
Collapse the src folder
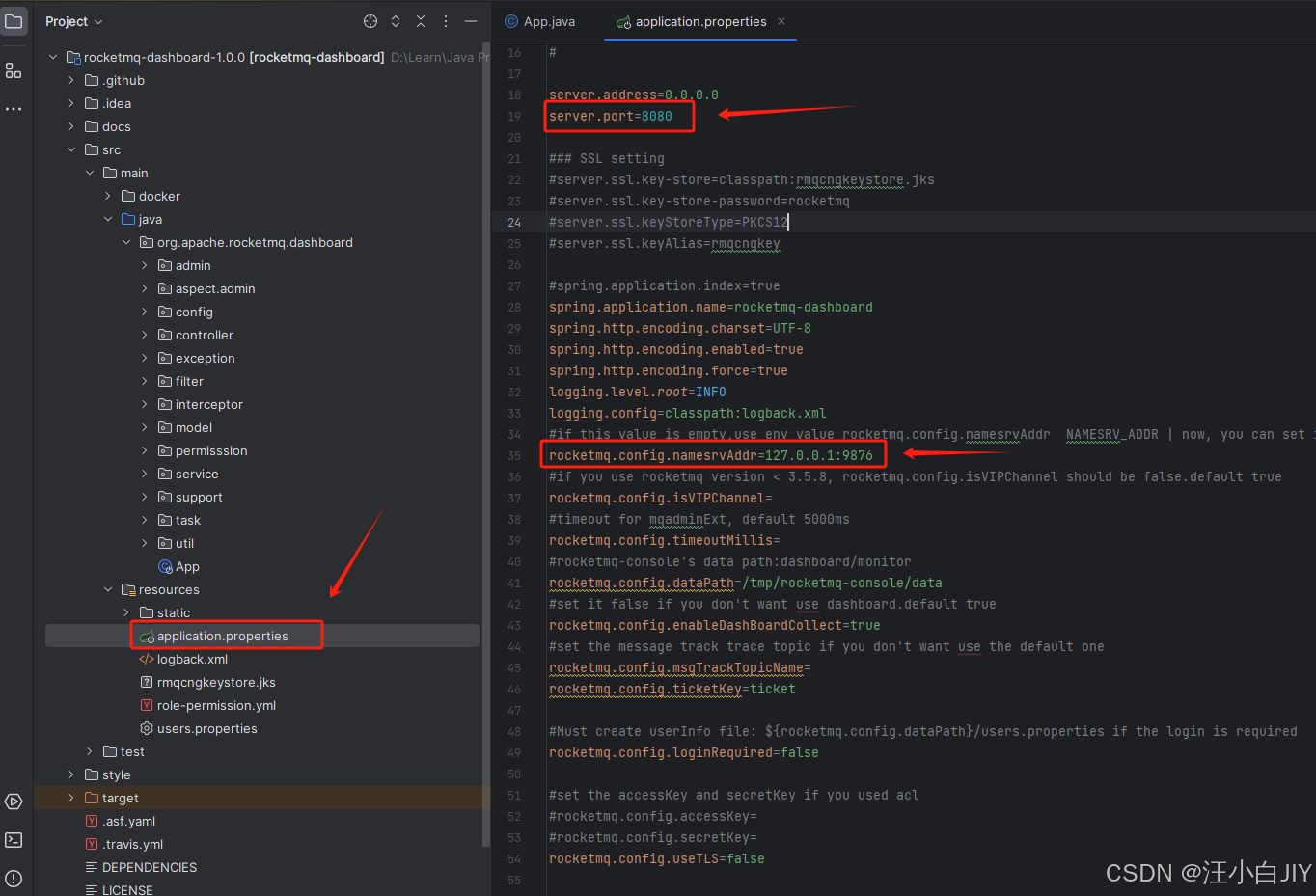71,149
